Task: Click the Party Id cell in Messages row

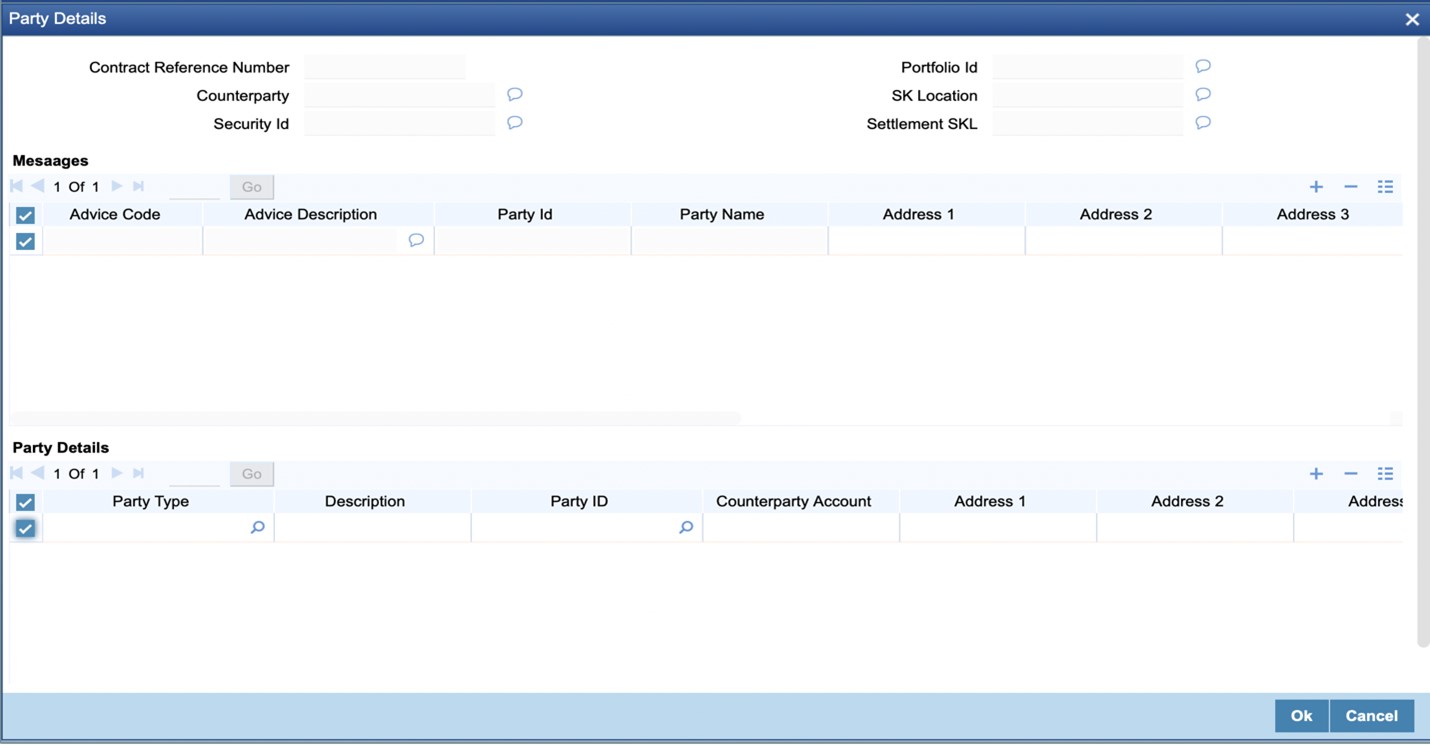Action: point(532,241)
